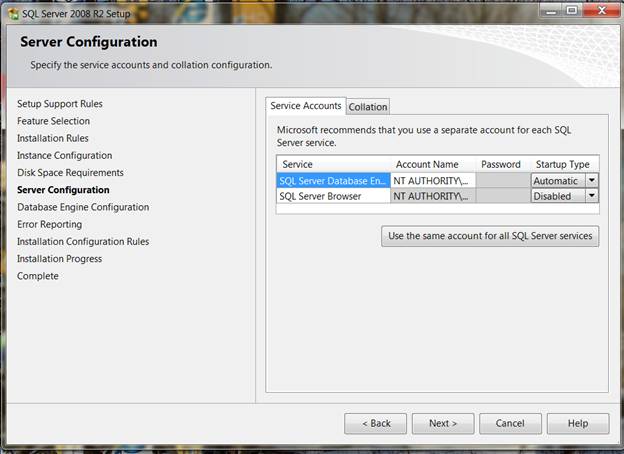
Task: Click the Account Name column header
Action: click(433, 164)
